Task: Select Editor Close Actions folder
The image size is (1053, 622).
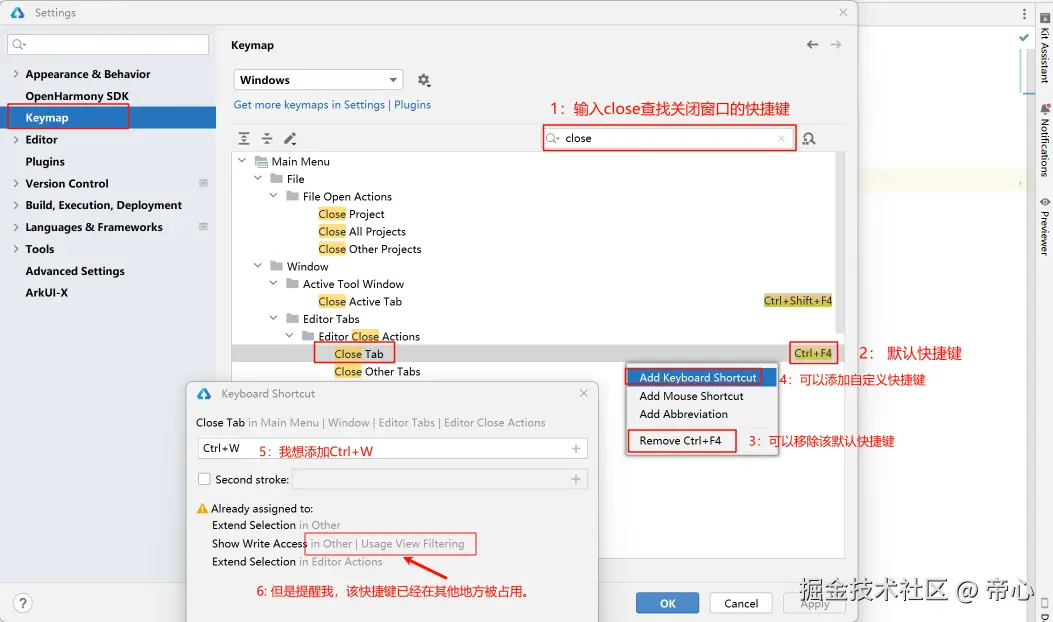Action: coord(361,336)
